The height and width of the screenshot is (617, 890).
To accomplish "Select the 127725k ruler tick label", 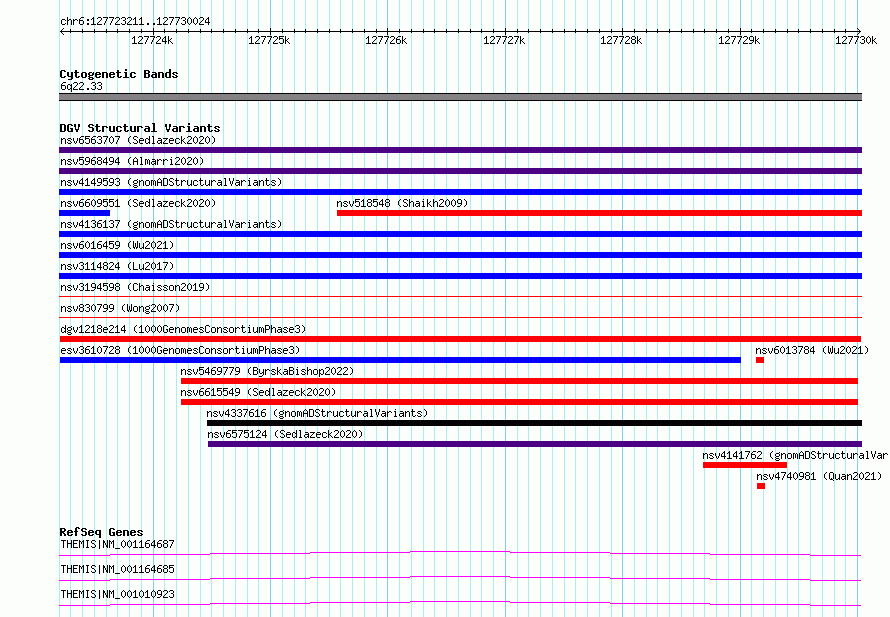I will pos(269,40).
